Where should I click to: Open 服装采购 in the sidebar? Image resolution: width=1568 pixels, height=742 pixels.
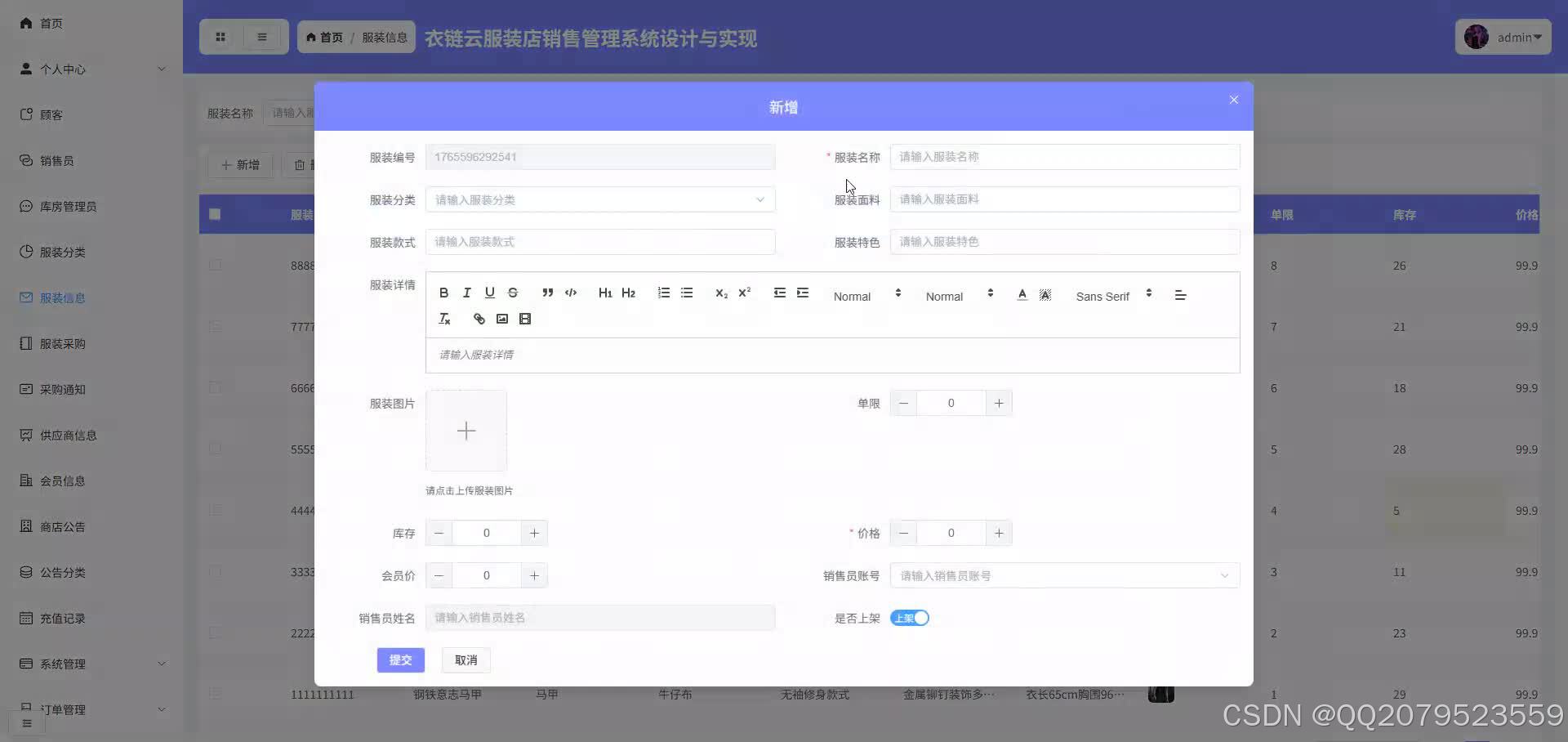click(x=91, y=343)
